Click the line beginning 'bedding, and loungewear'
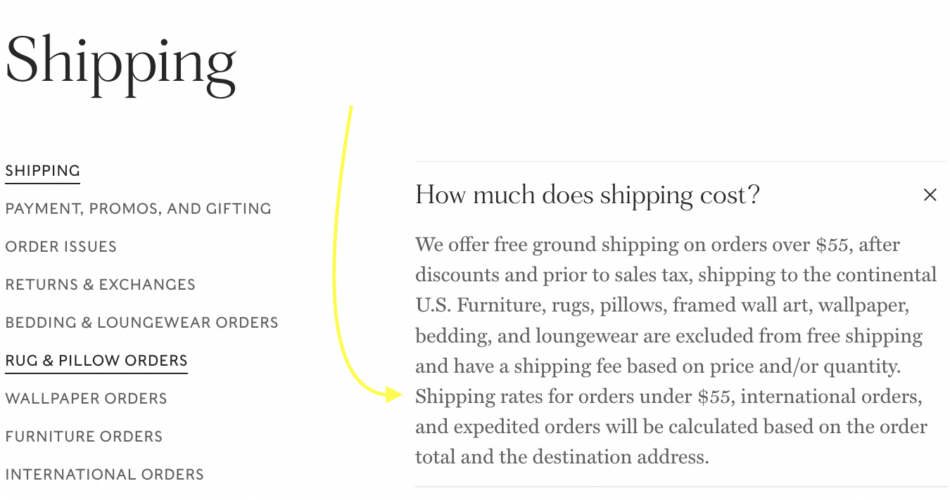 pos(668,336)
